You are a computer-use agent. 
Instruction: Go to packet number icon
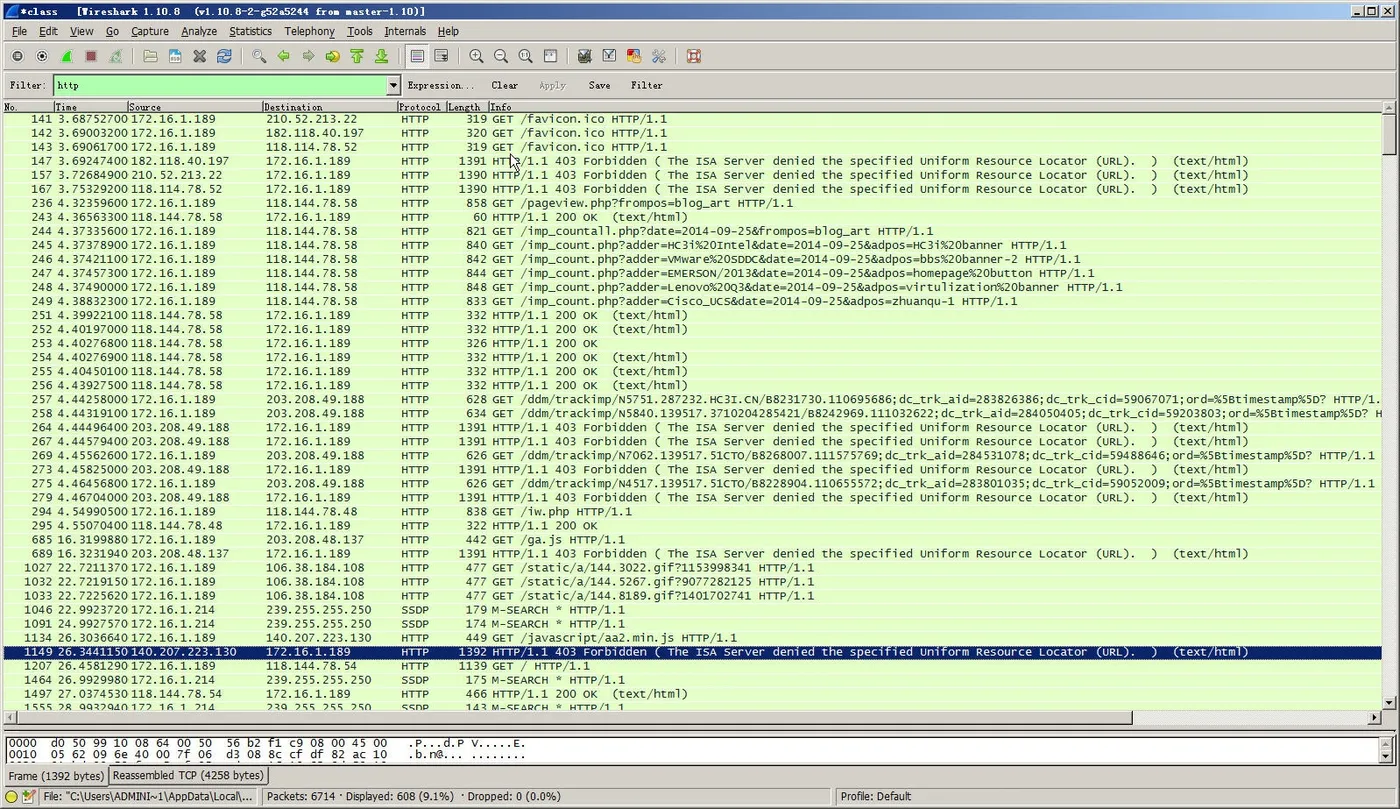tap(333, 57)
